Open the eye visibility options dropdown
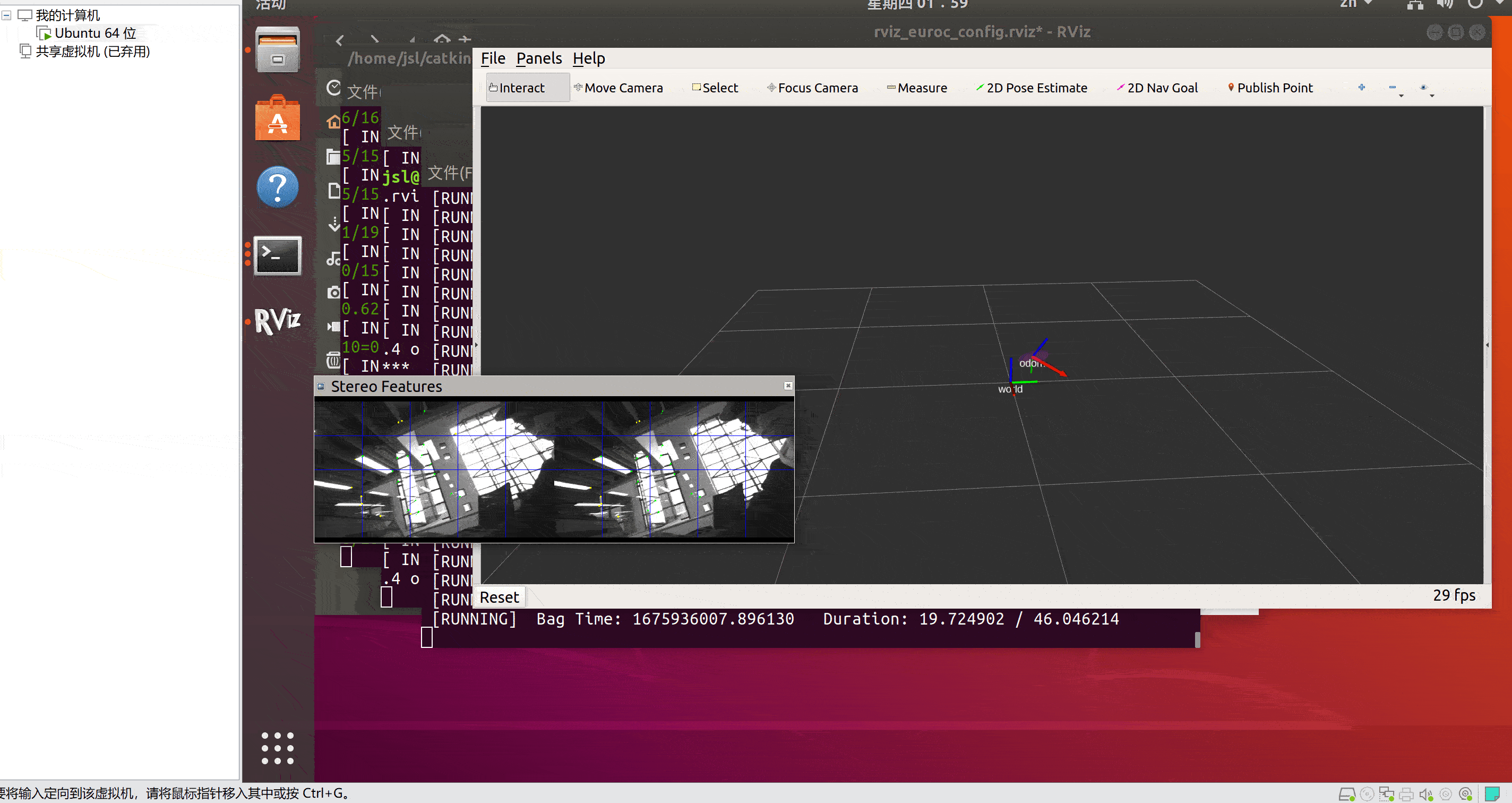The image size is (1512, 803). coord(1425,89)
